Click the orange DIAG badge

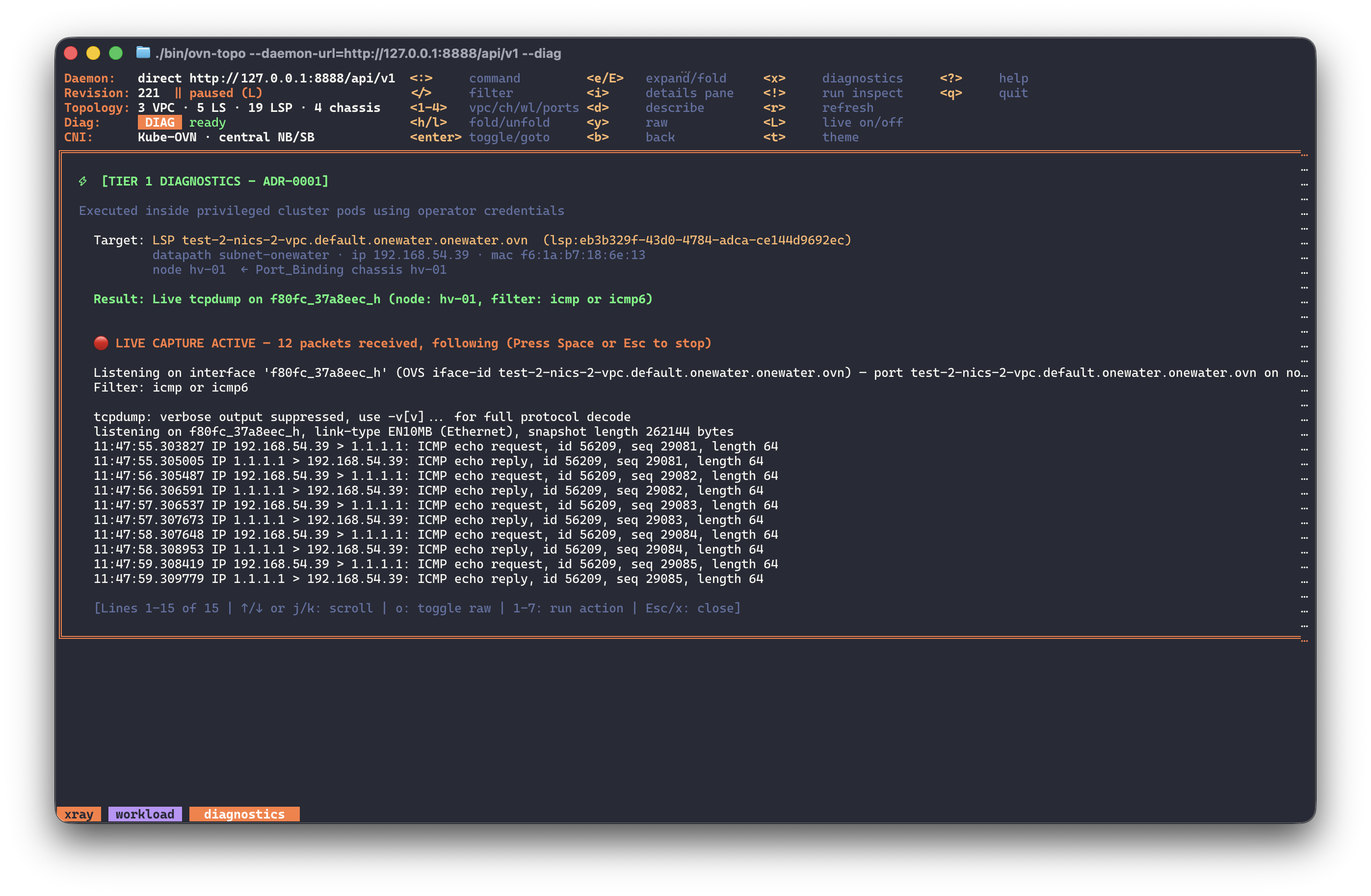159,123
